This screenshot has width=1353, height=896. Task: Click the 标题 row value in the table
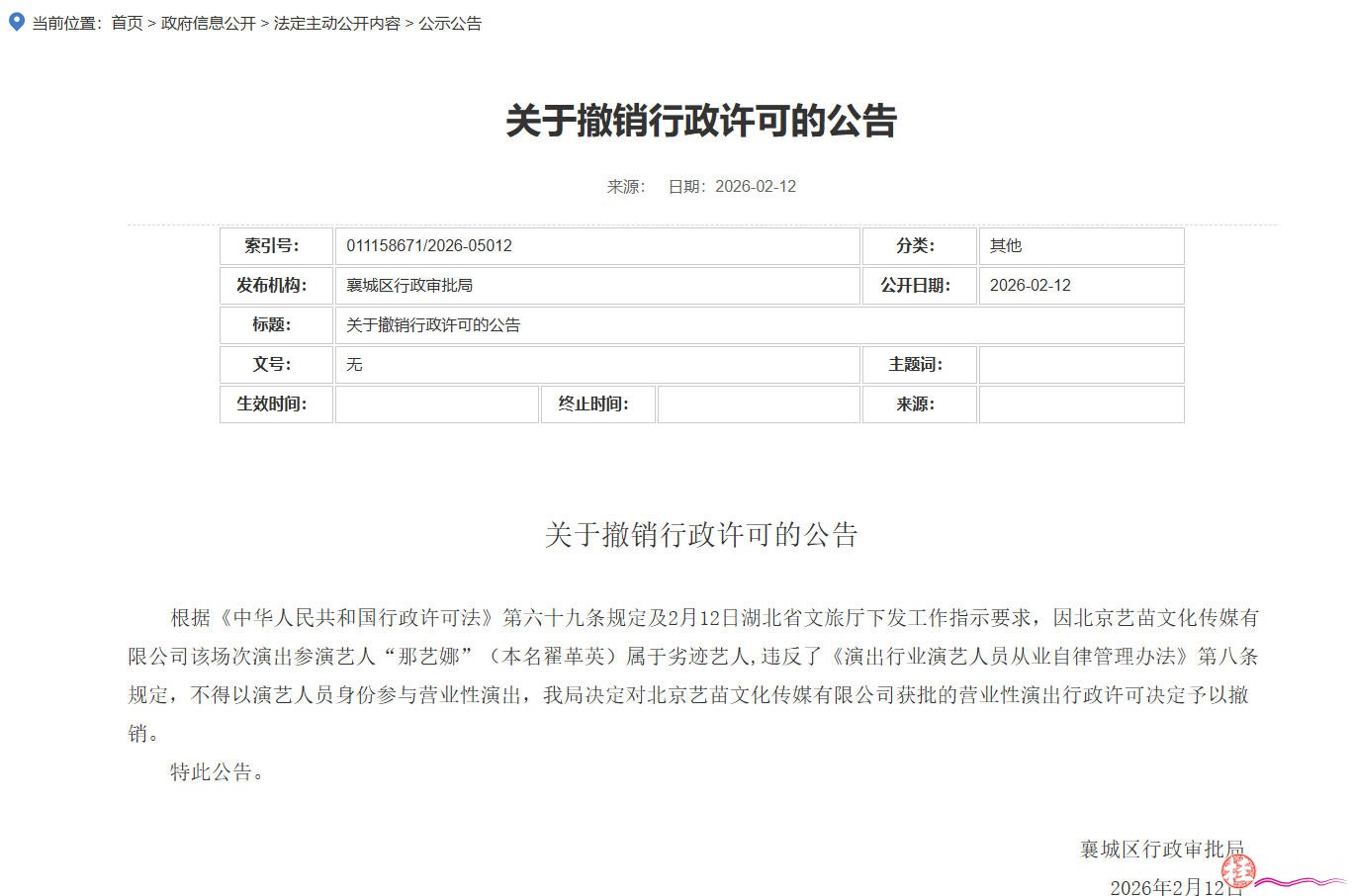(433, 325)
